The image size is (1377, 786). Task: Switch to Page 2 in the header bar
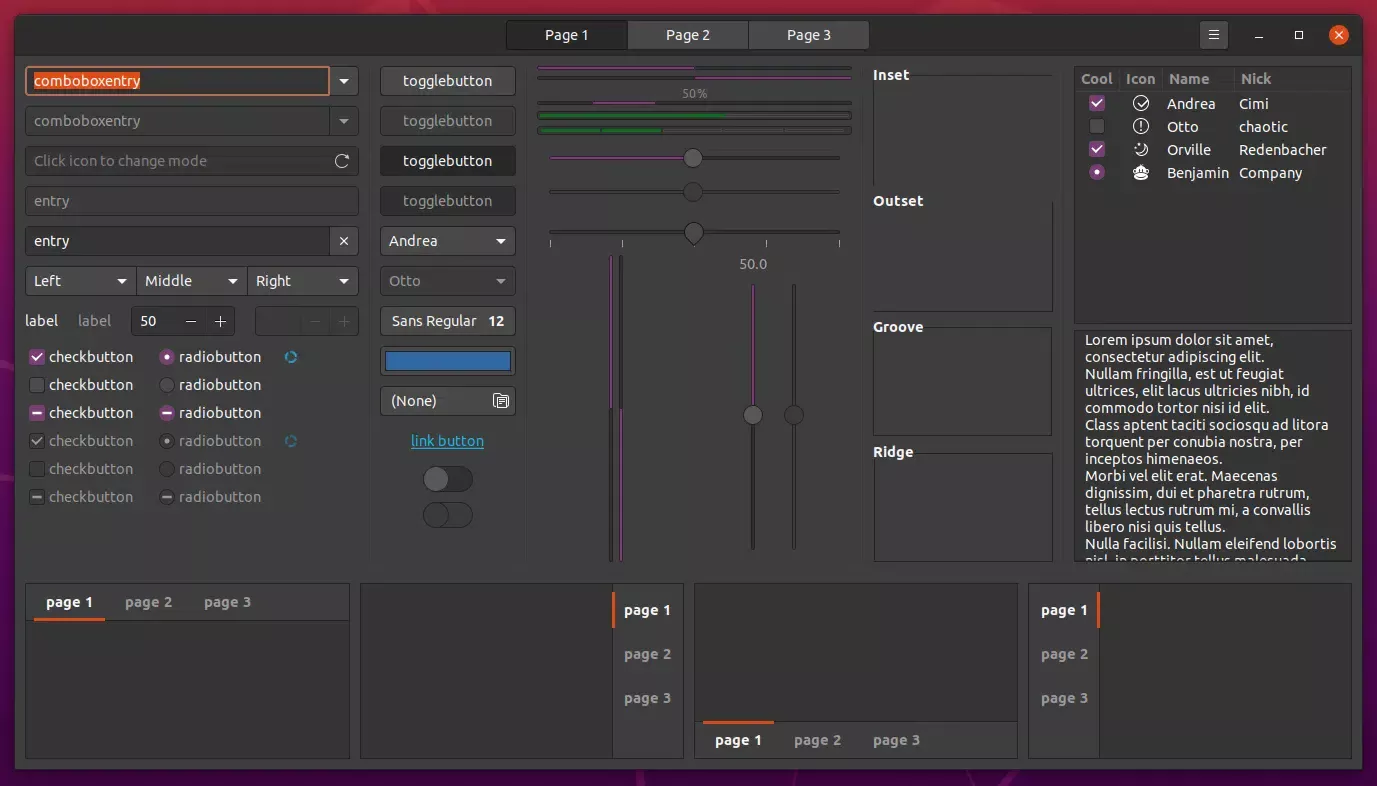pyautogui.click(x=688, y=35)
